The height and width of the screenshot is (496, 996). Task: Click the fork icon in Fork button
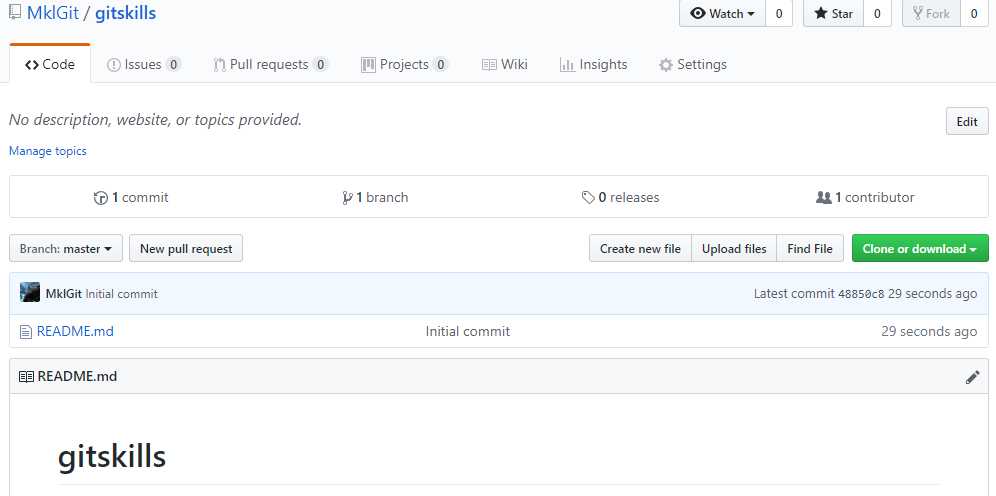[917, 13]
